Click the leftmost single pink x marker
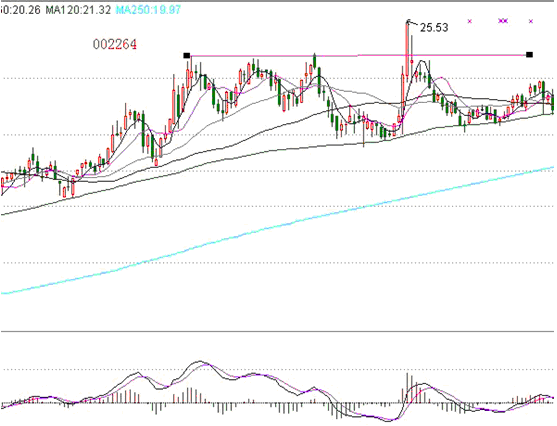This screenshot has width=557, height=426. point(470,21)
